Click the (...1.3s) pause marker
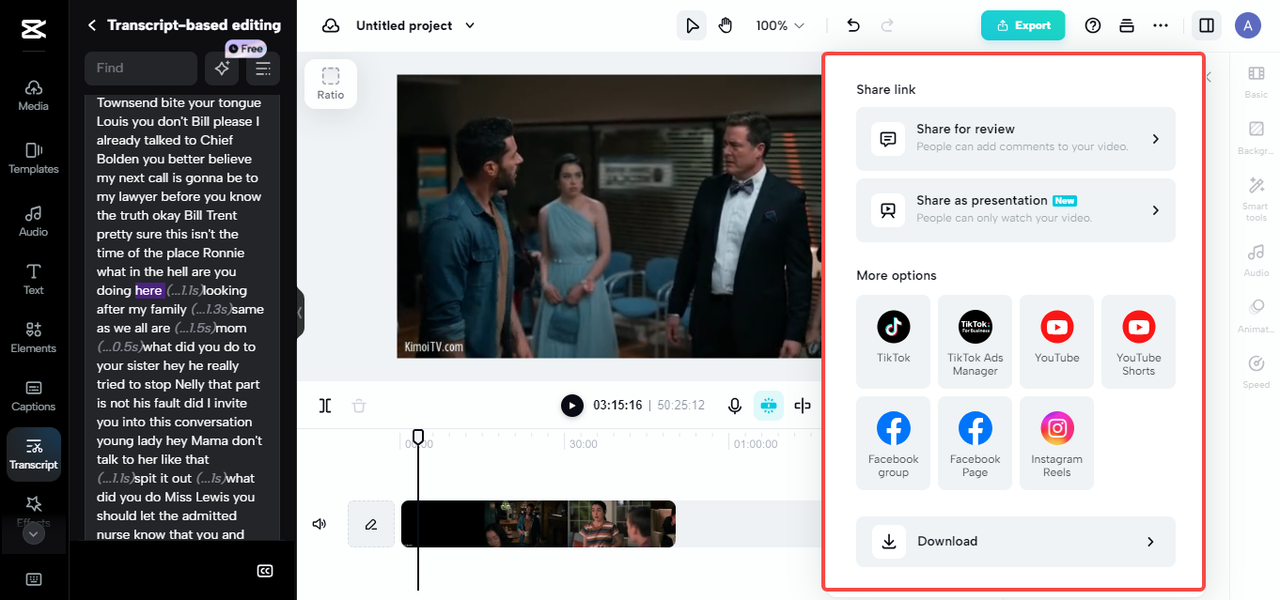The height and width of the screenshot is (600, 1280). (x=211, y=310)
